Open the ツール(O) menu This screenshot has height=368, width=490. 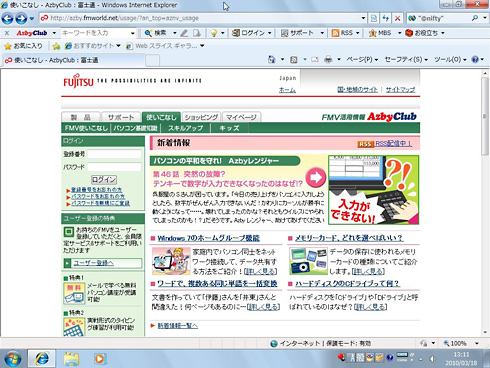point(450,60)
